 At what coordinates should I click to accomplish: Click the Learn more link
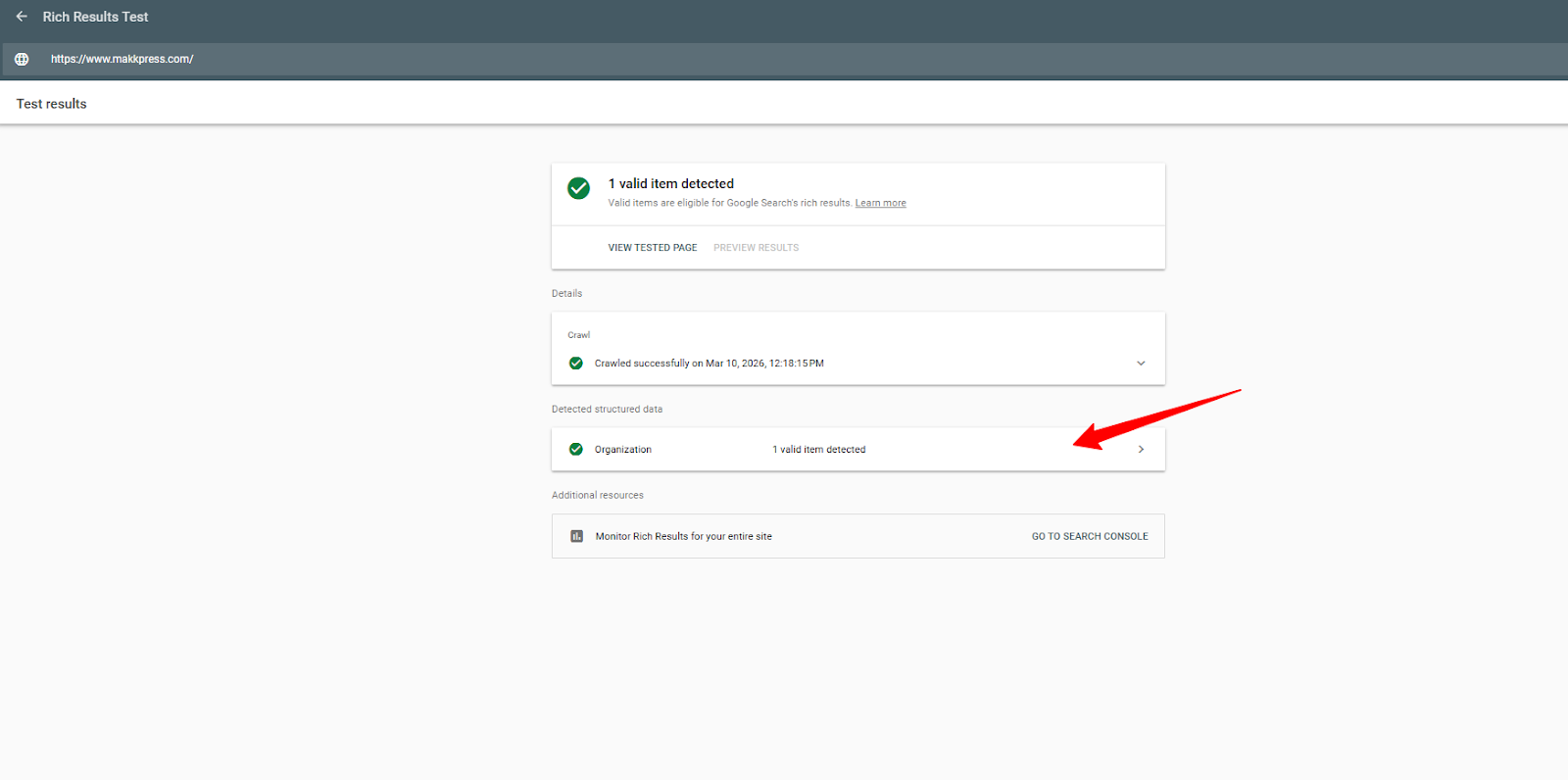880,204
